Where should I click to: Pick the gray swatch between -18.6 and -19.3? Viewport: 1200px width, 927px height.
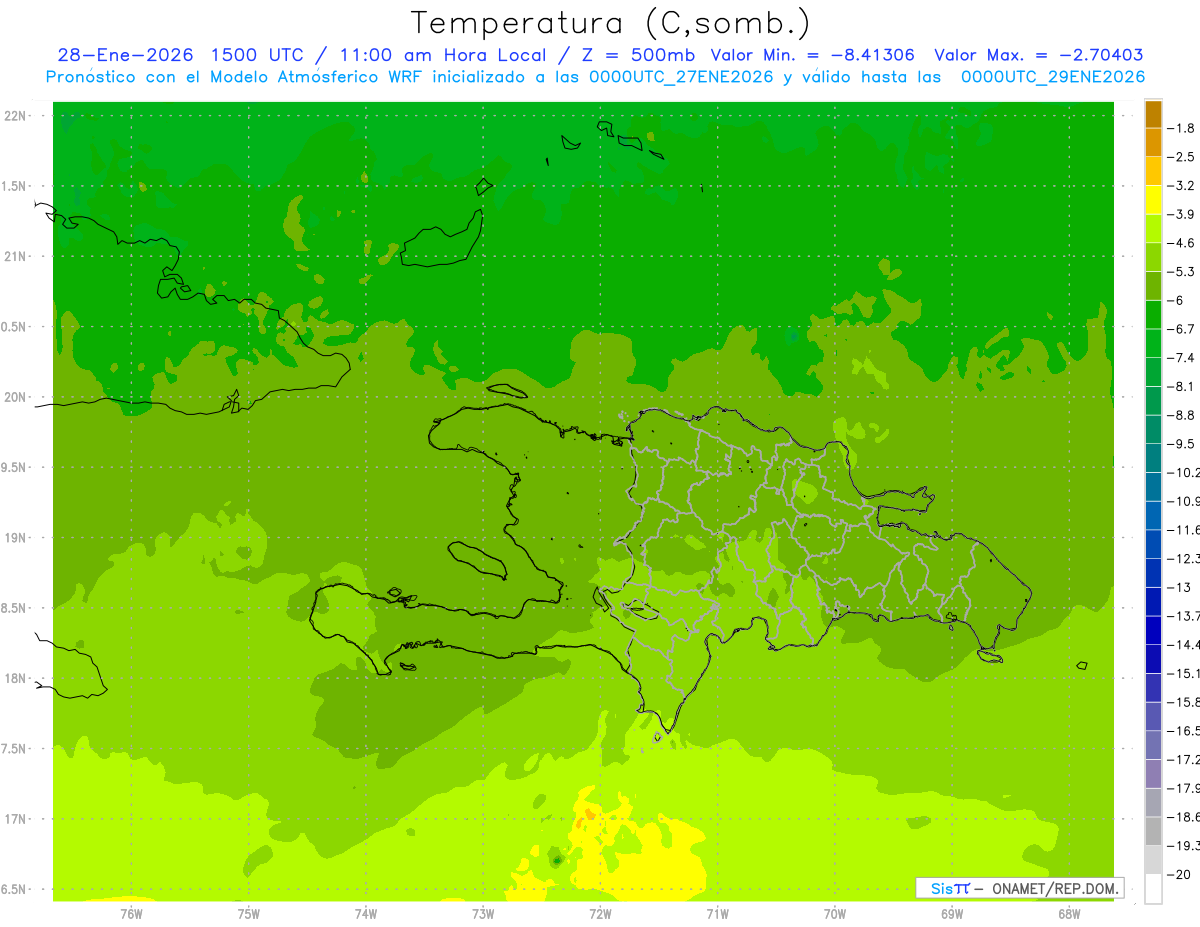tap(1153, 831)
